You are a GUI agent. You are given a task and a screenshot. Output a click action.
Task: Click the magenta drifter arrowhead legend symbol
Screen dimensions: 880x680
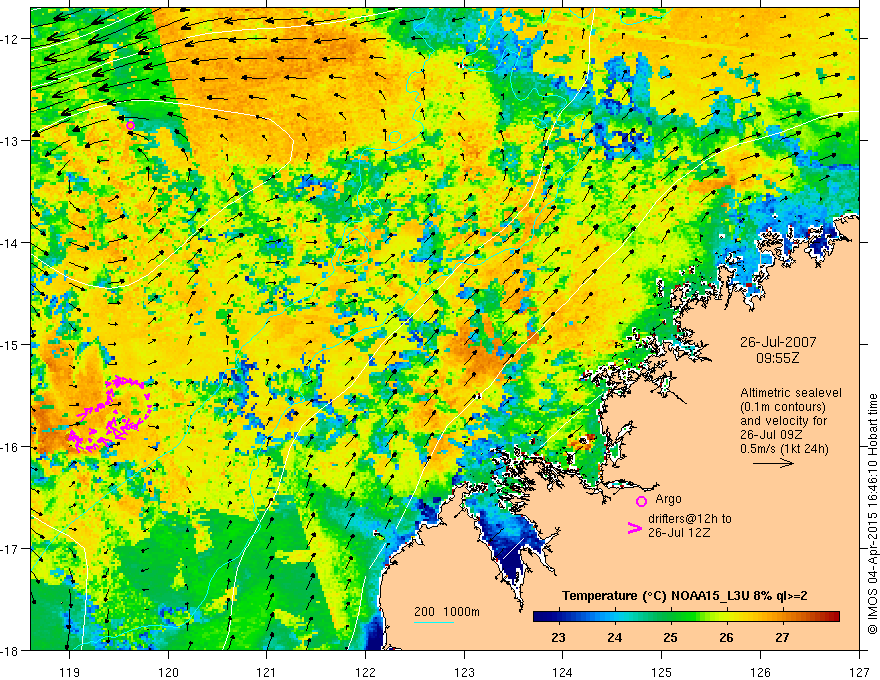click(x=634, y=528)
